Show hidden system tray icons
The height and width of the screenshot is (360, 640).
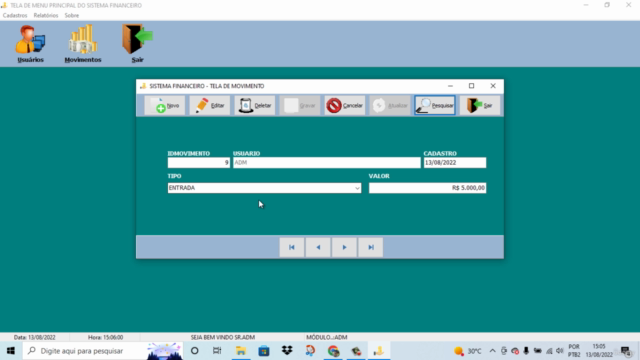493,351
